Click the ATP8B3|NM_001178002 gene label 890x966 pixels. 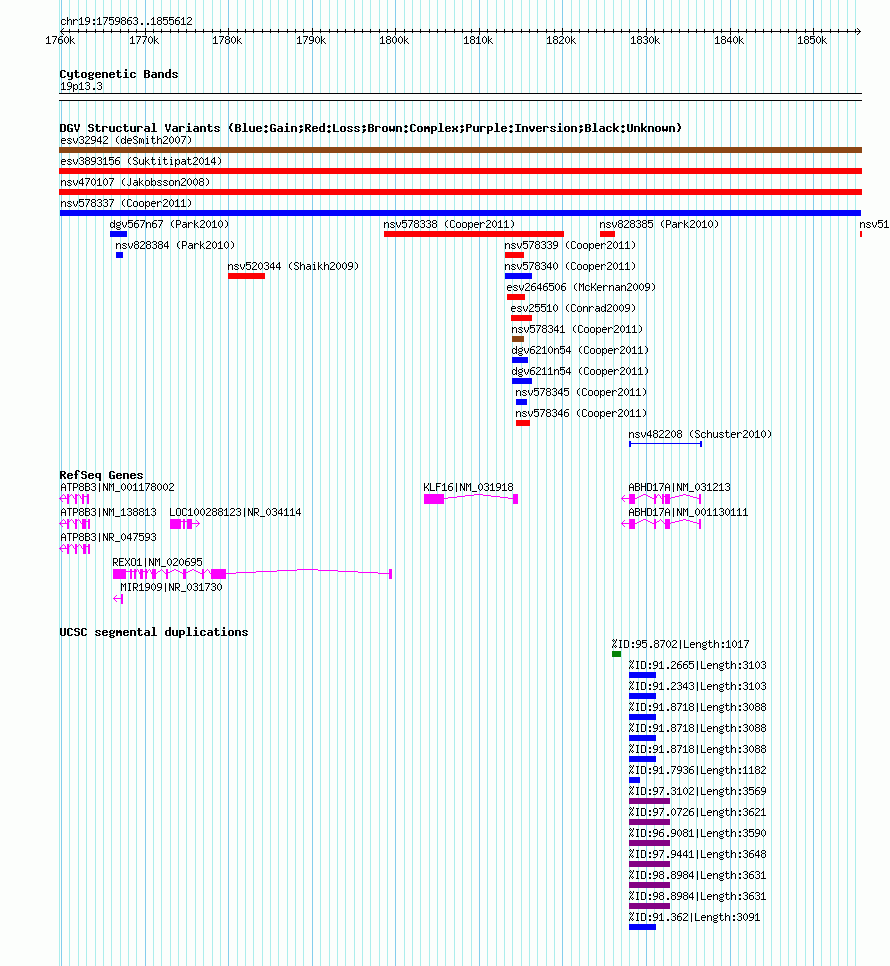click(x=117, y=487)
